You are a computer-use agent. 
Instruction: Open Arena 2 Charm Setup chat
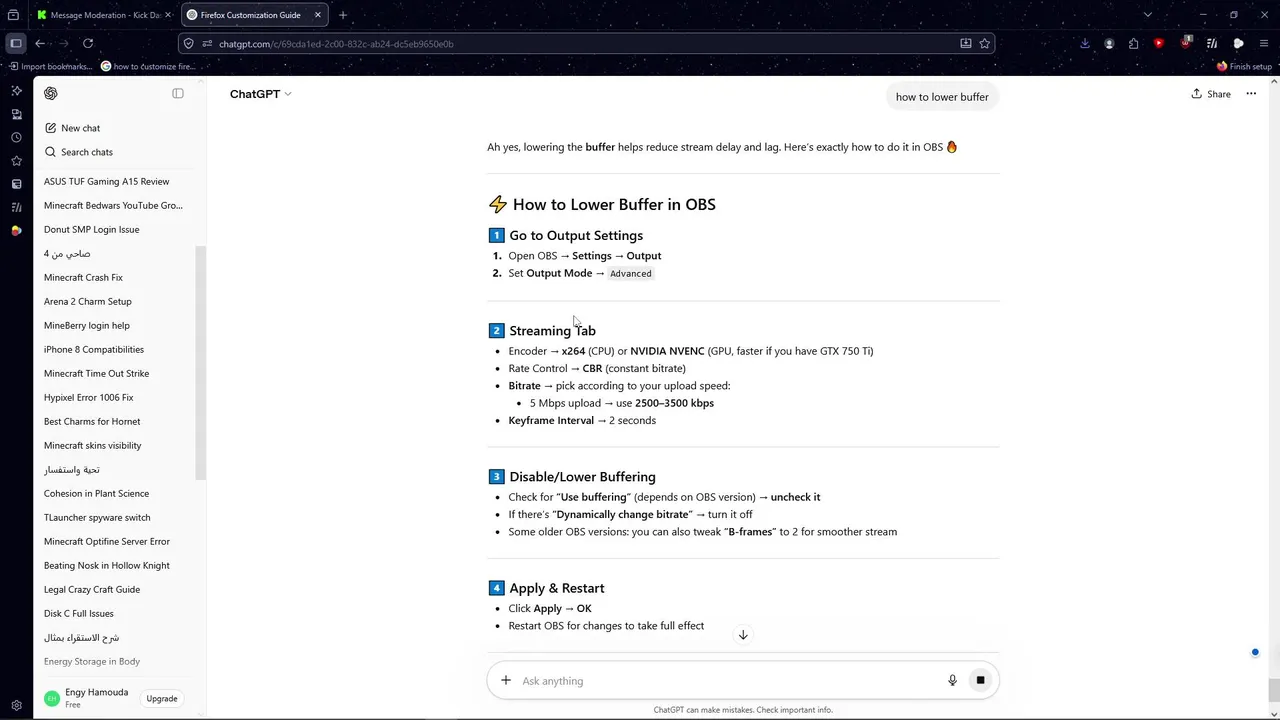(x=88, y=301)
